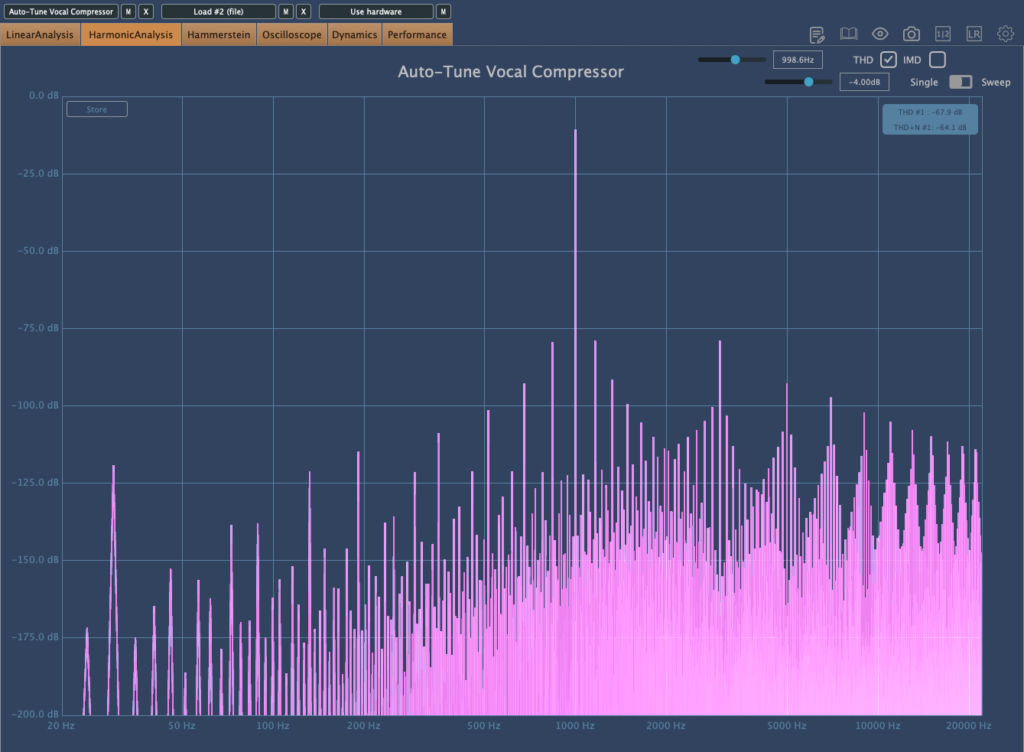The height and width of the screenshot is (752, 1024).
Task: Unload Auto-Tune Vocal Compressor with X button
Action: tap(146, 12)
